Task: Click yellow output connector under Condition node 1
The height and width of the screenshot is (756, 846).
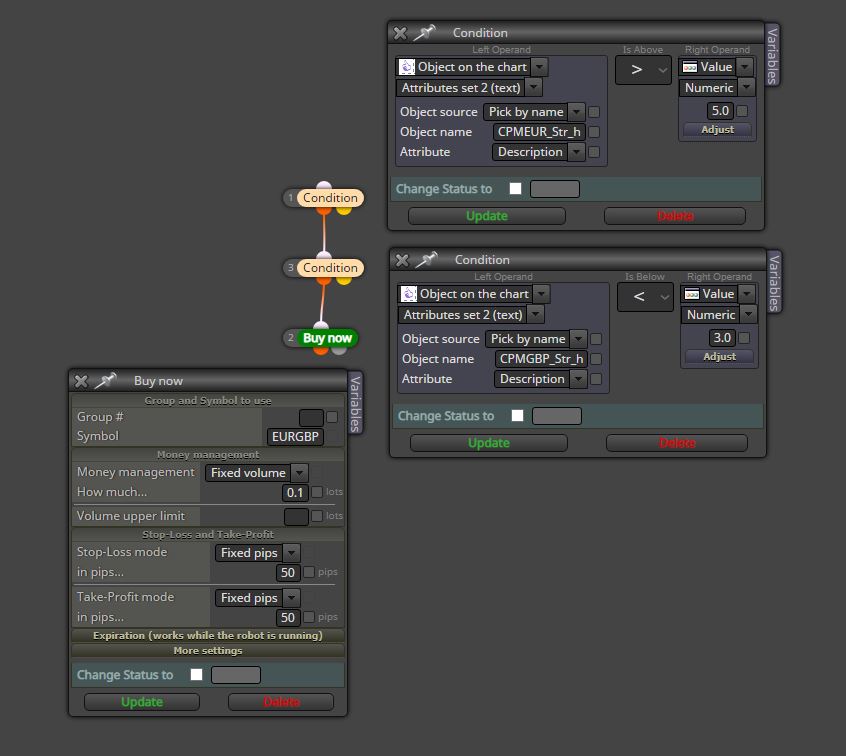Action: click(344, 210)
